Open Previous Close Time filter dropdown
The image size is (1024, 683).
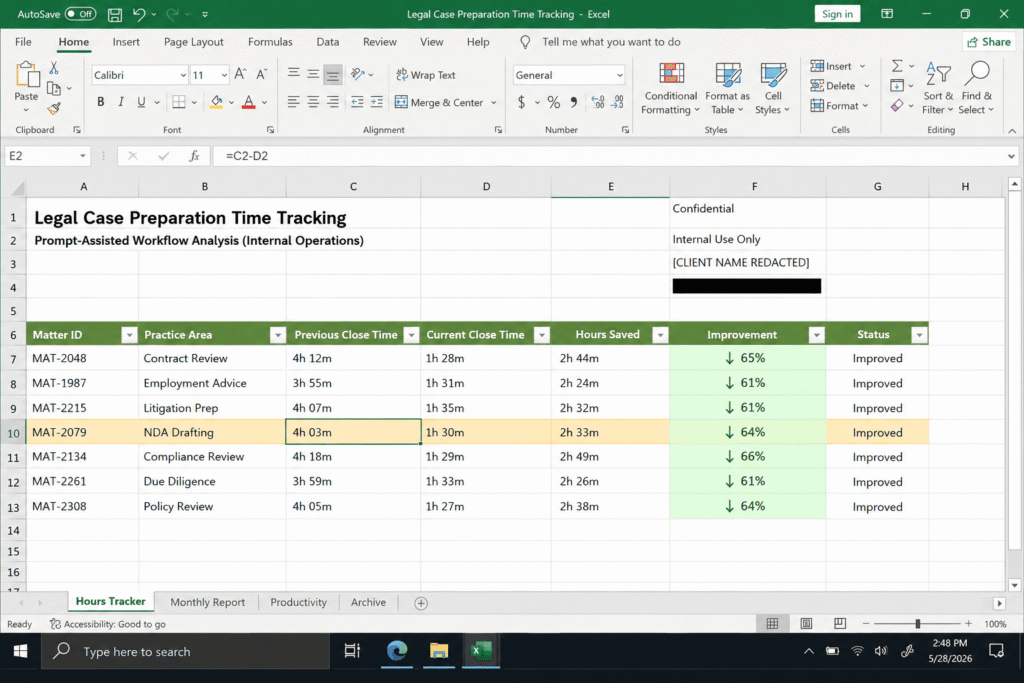point(411,335)
